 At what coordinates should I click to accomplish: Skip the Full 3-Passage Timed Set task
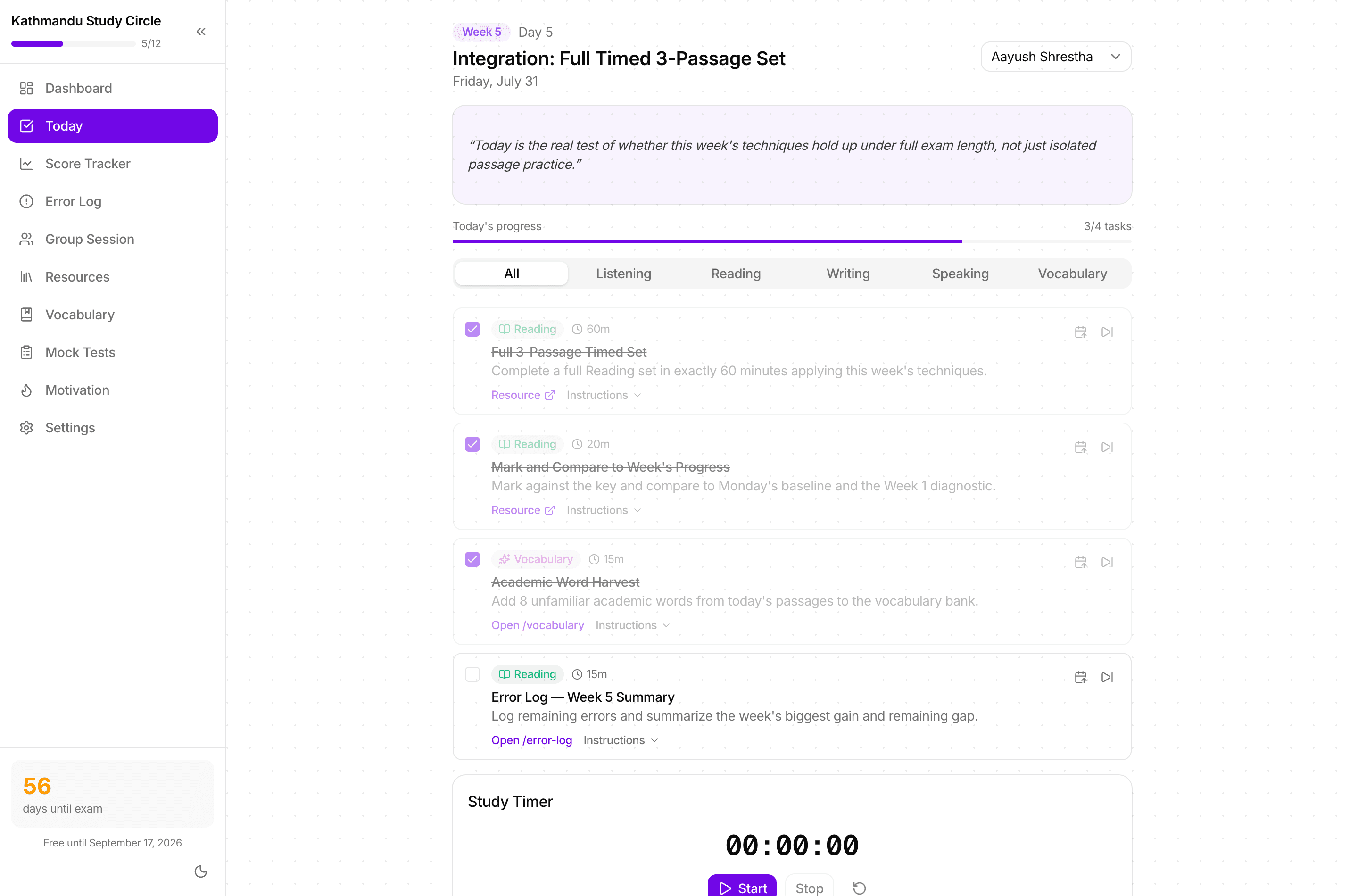1107,332
